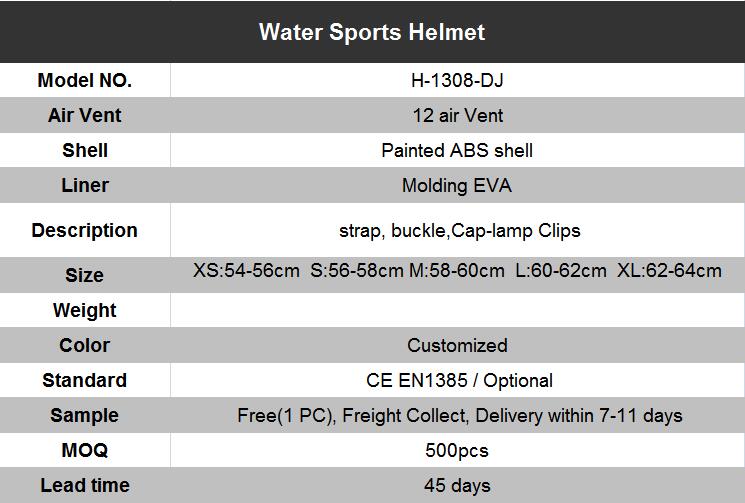
Task: Click the Painted ABS shell text
Action: [x=457, y=151]
